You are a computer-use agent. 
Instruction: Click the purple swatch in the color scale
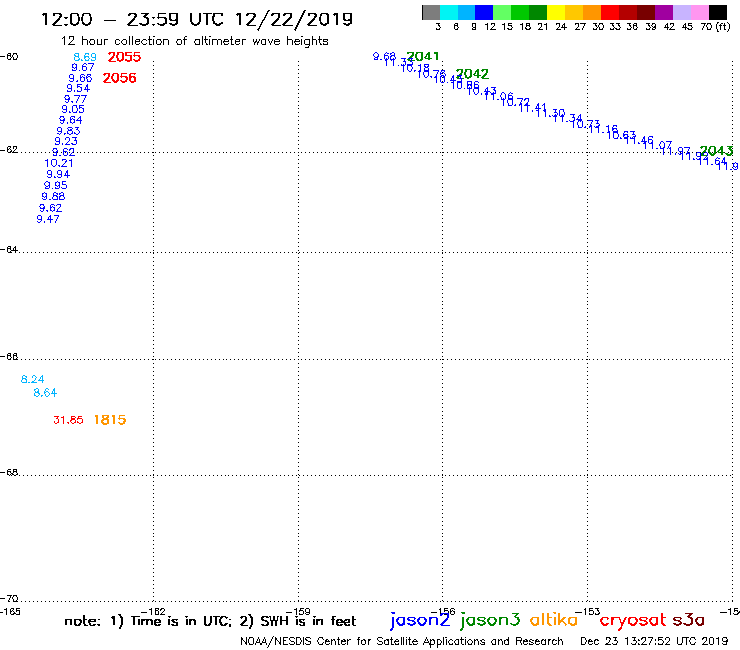(x=664, y=12)
